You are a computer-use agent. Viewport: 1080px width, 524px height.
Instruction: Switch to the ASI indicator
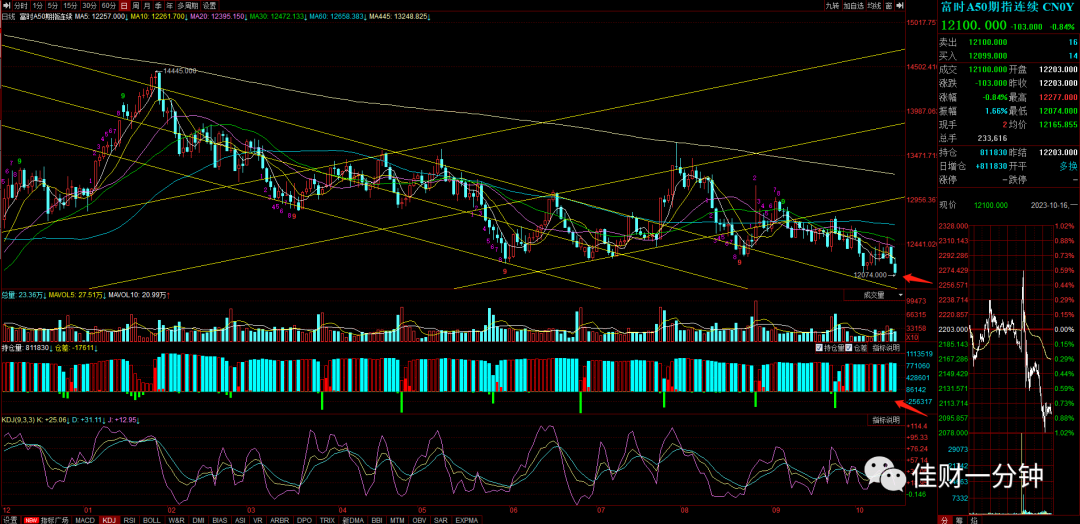click(x=240, y=519)
